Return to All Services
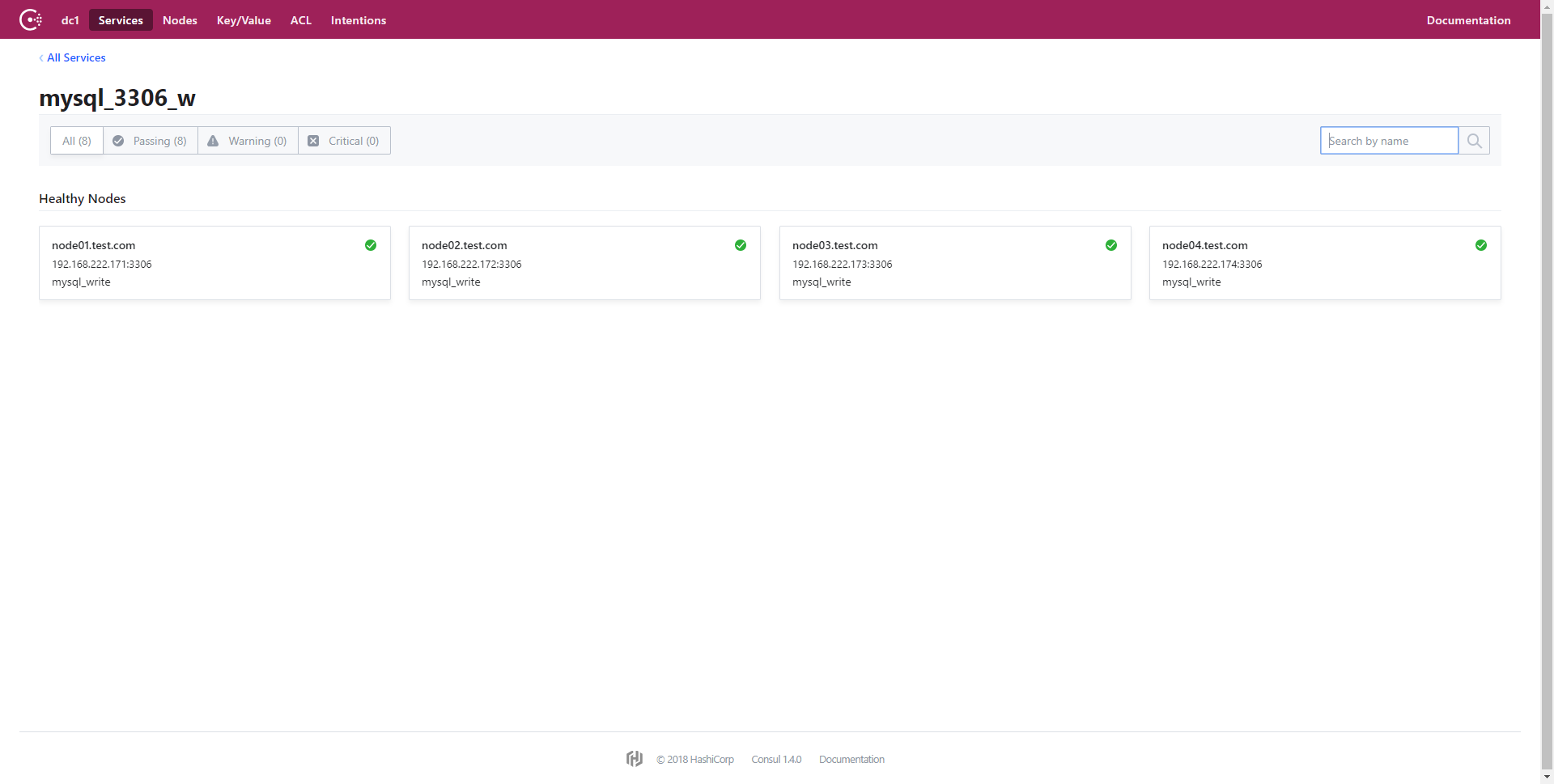 point(73,57)
